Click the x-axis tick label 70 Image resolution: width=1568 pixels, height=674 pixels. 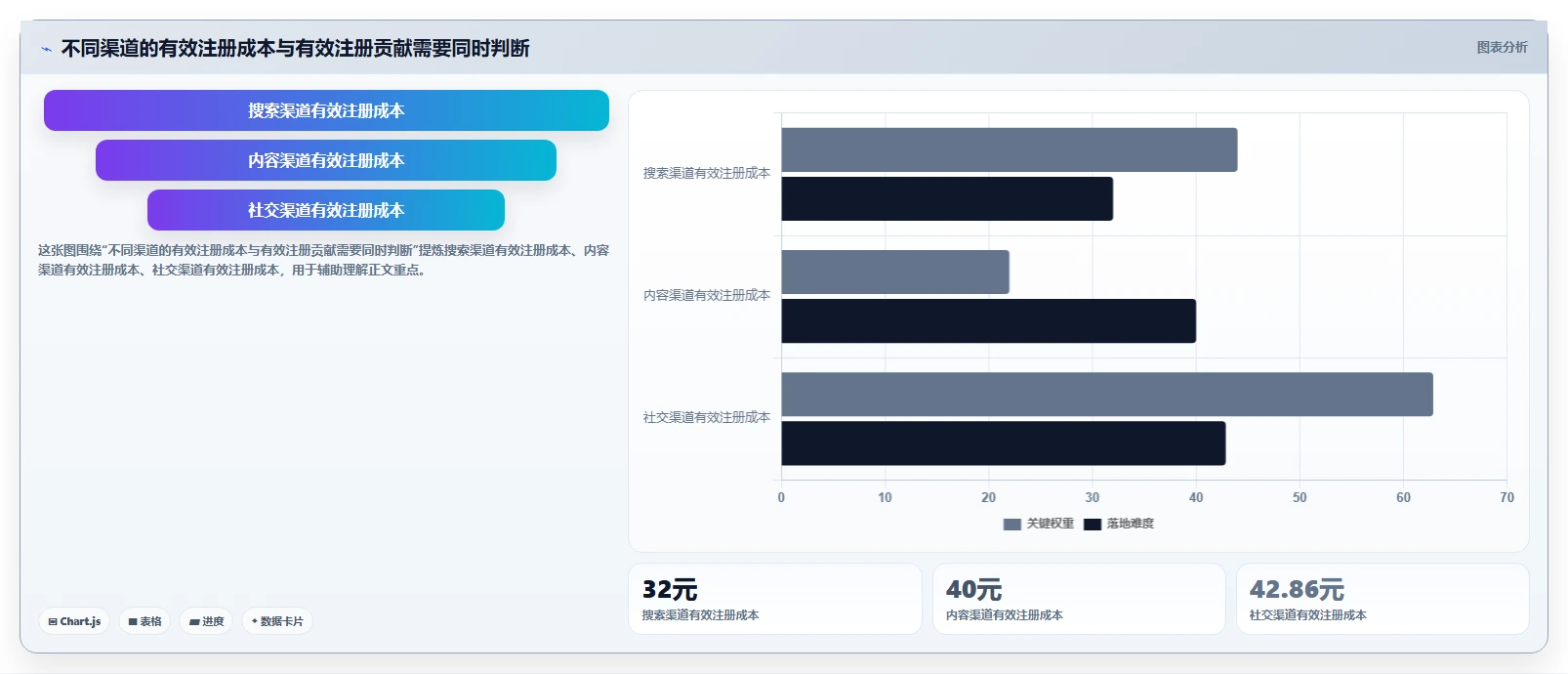coord(1506,497)
